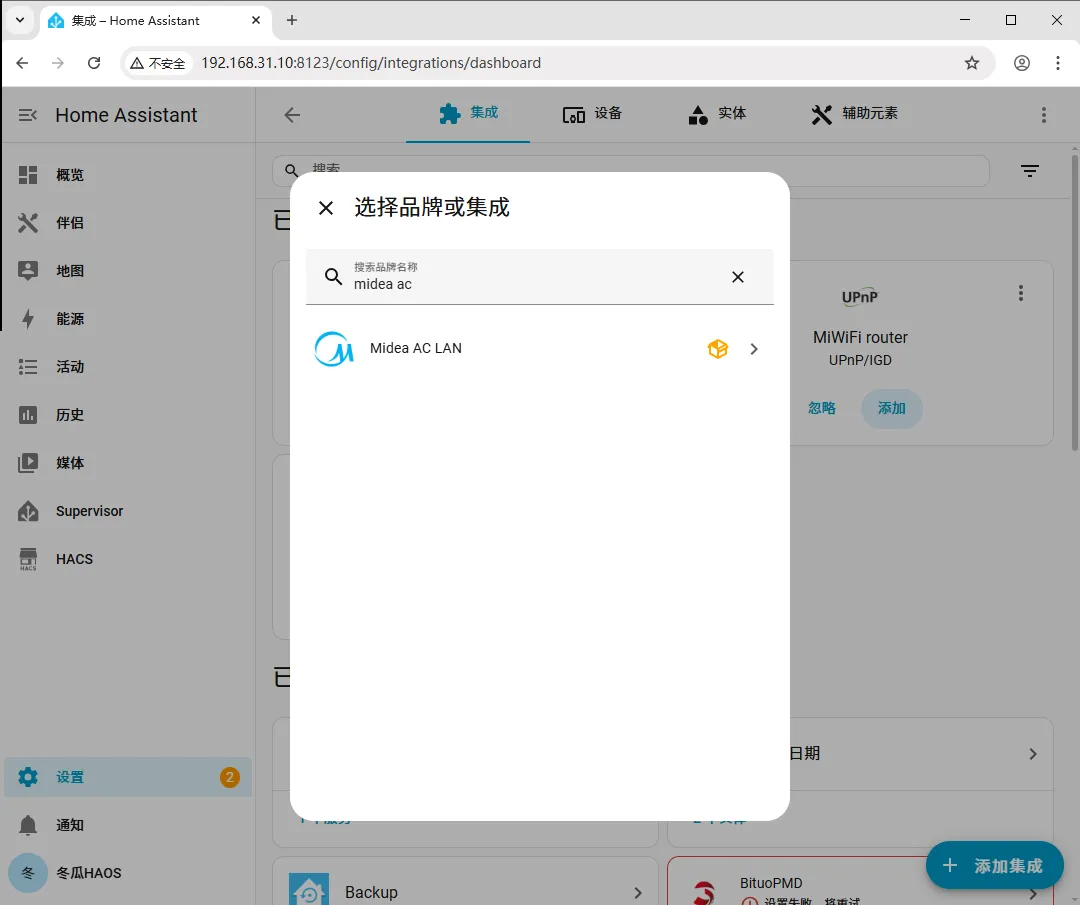Open the 冬瓜HAOS user profile
1080x905 pixels.
(x=127, y=873)
